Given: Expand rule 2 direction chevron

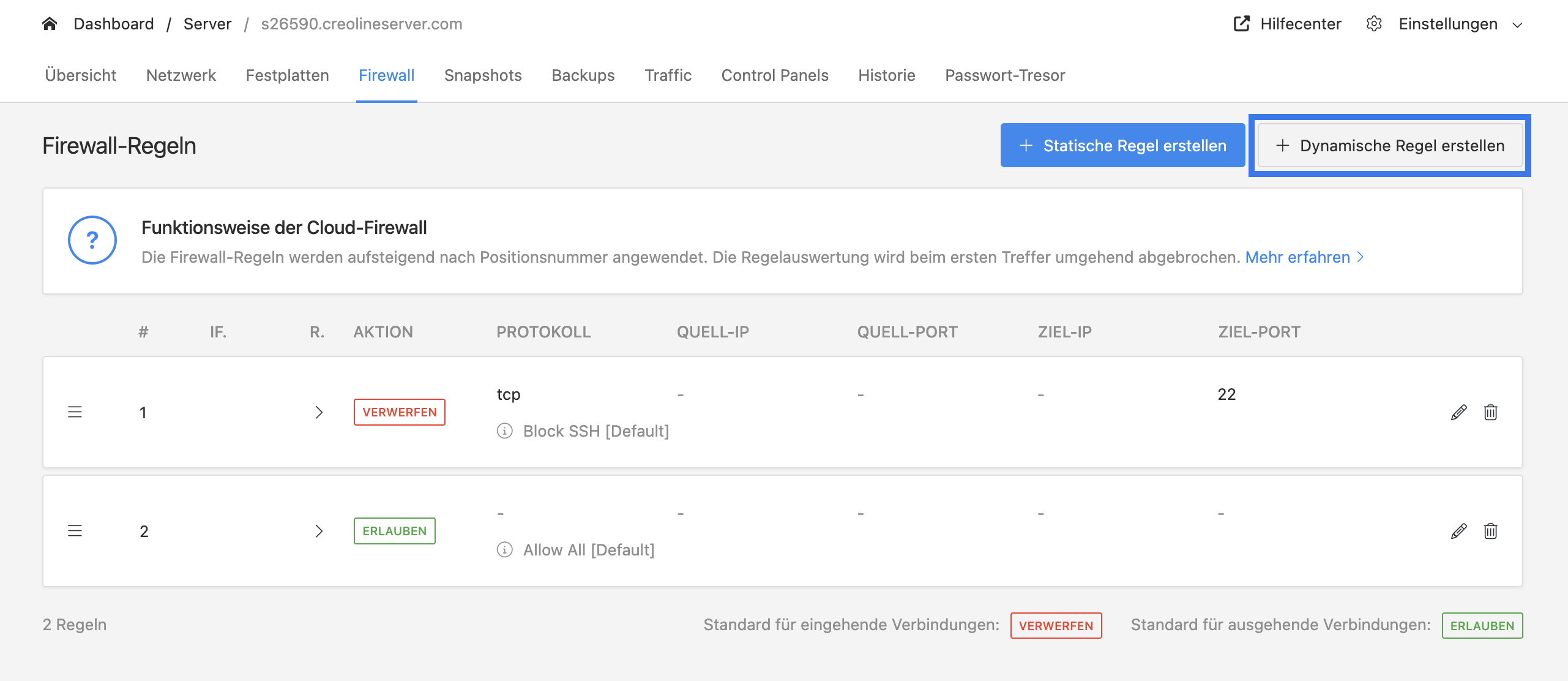Looking at the screenshot, I should coord(319,531).
